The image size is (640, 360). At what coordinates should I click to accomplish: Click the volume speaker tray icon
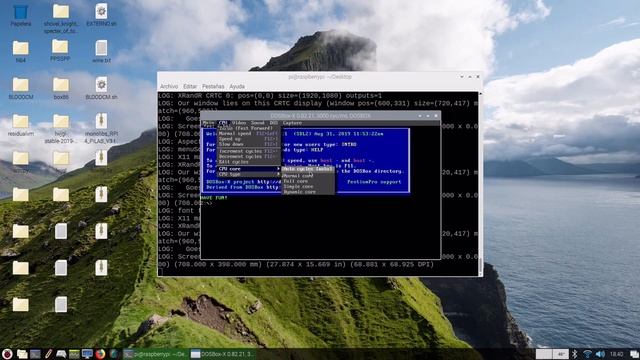point(600,354)
